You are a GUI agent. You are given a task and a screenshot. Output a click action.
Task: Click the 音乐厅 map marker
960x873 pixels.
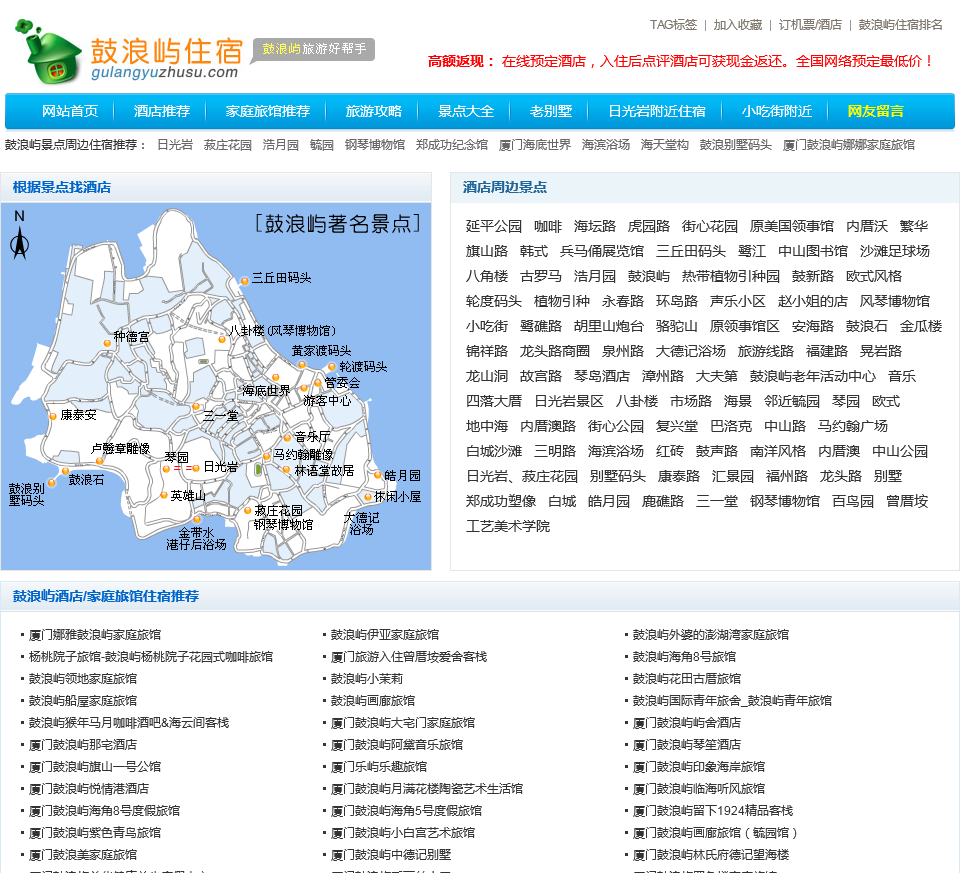pos(287,437)
